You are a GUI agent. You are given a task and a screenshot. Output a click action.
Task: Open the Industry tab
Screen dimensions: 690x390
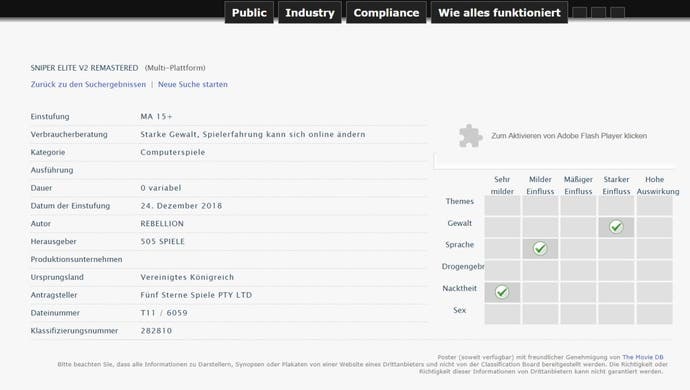click(x=310, y=13)
